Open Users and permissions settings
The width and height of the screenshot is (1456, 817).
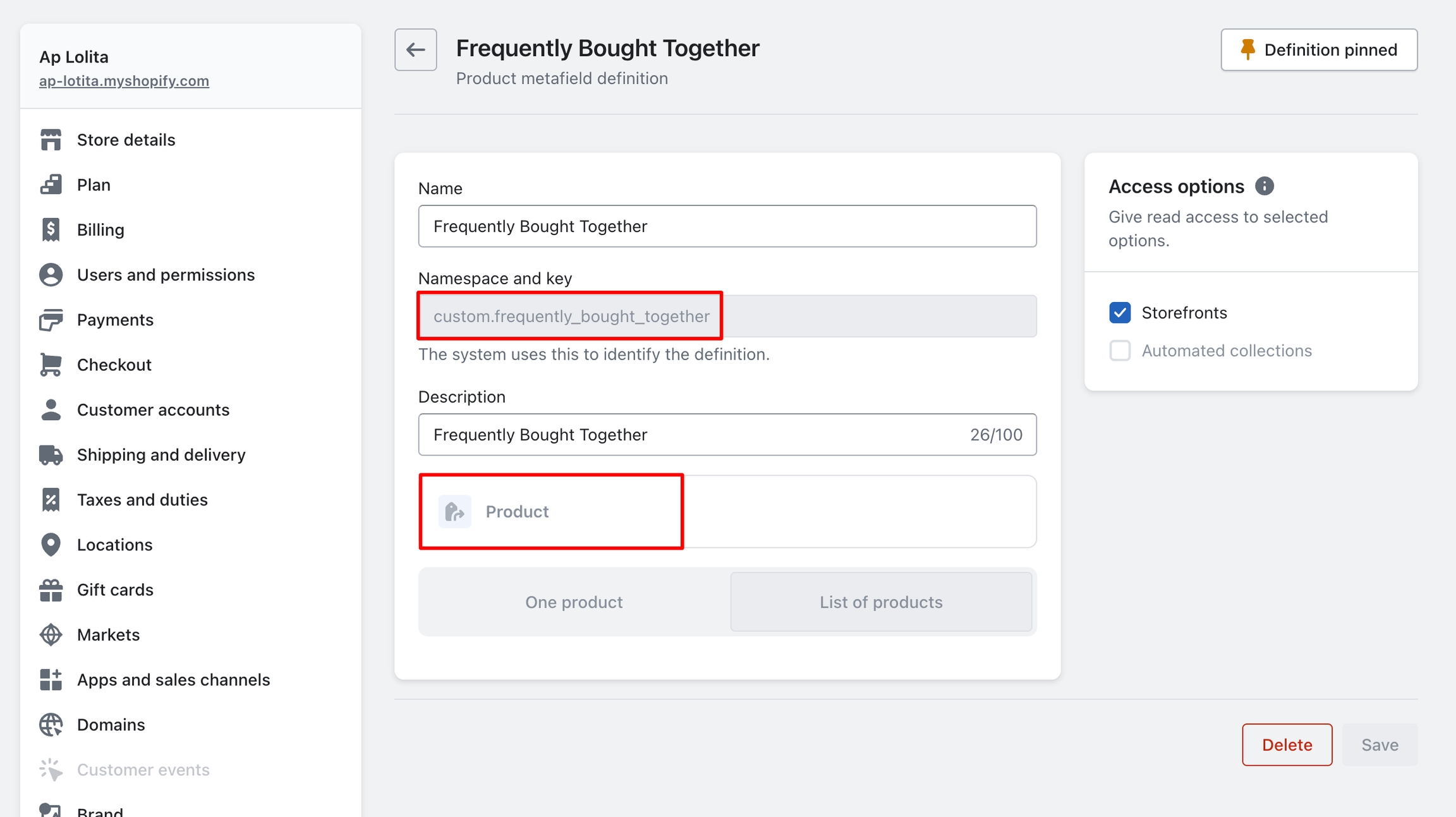coord(166,275)
